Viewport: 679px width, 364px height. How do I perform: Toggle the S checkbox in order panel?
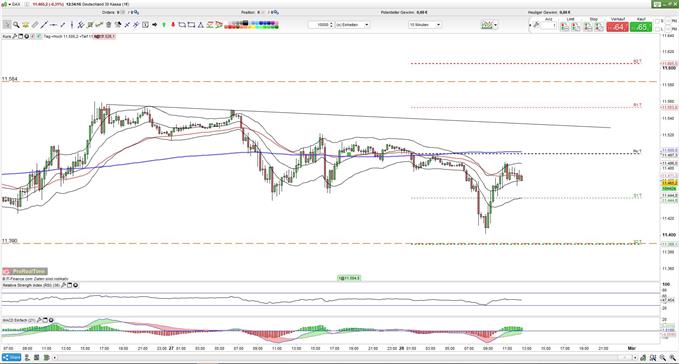coord(657,21)
